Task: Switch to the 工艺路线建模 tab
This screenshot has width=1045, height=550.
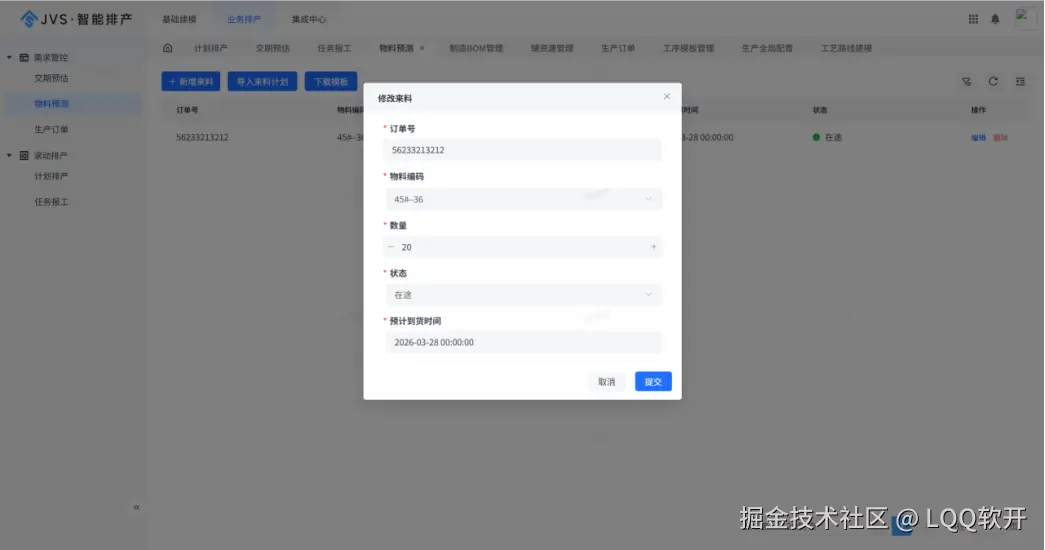Action: pyautogui.click(x=846, y=48)
